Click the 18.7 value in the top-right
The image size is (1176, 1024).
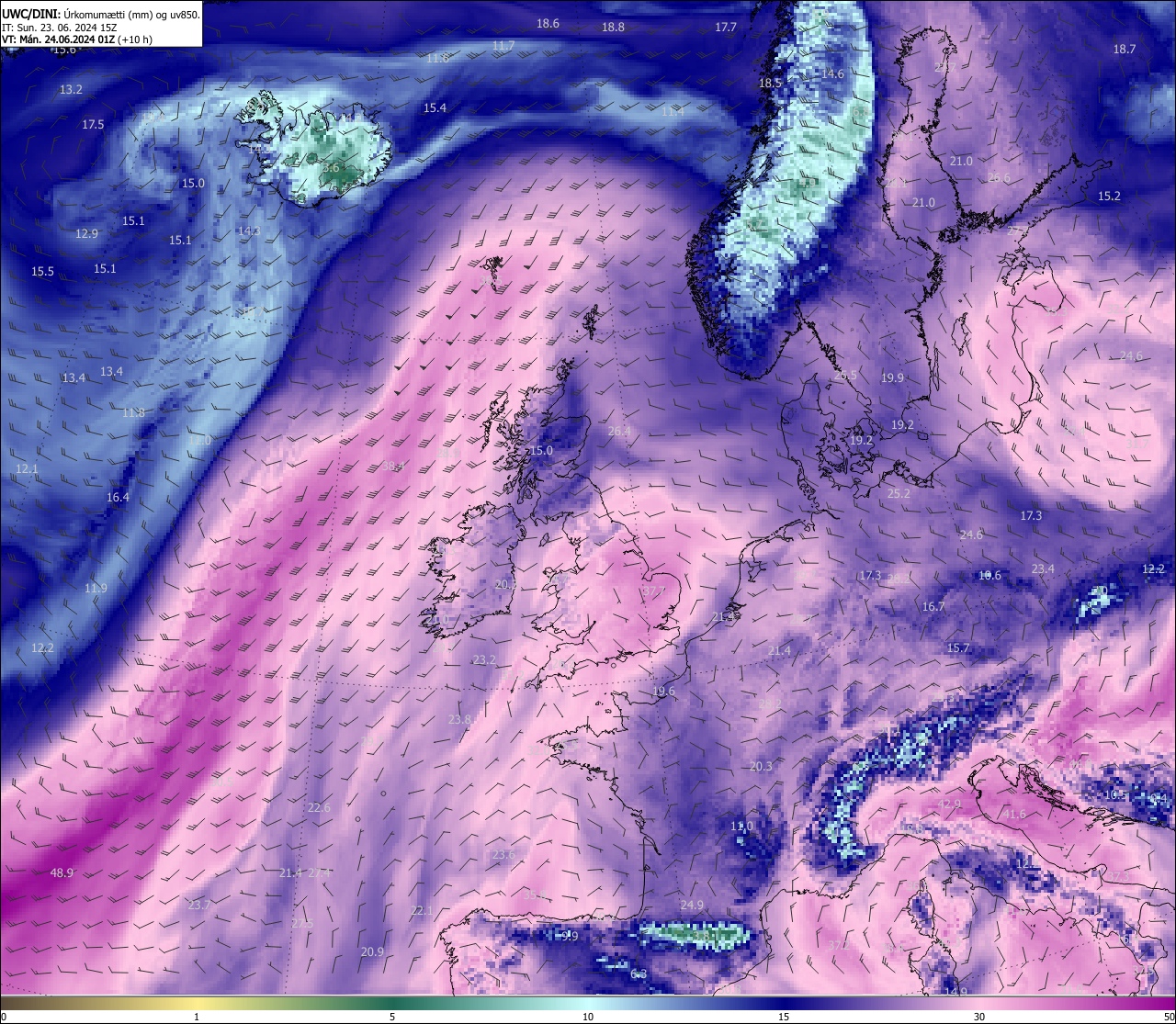click(1125, 49)
